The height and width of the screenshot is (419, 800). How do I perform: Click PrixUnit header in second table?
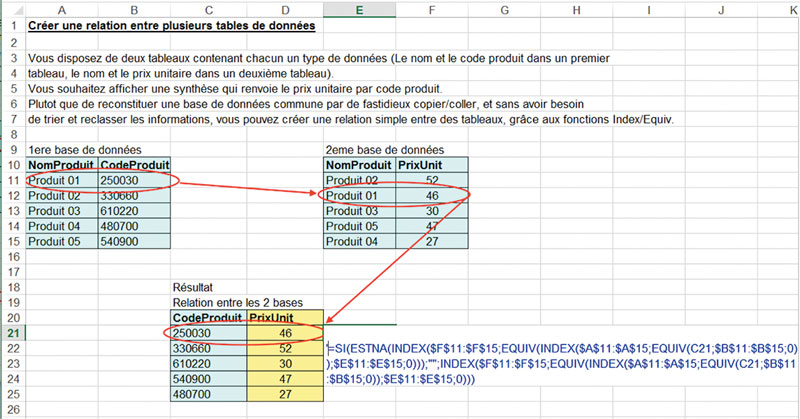[x=432, y=165]
